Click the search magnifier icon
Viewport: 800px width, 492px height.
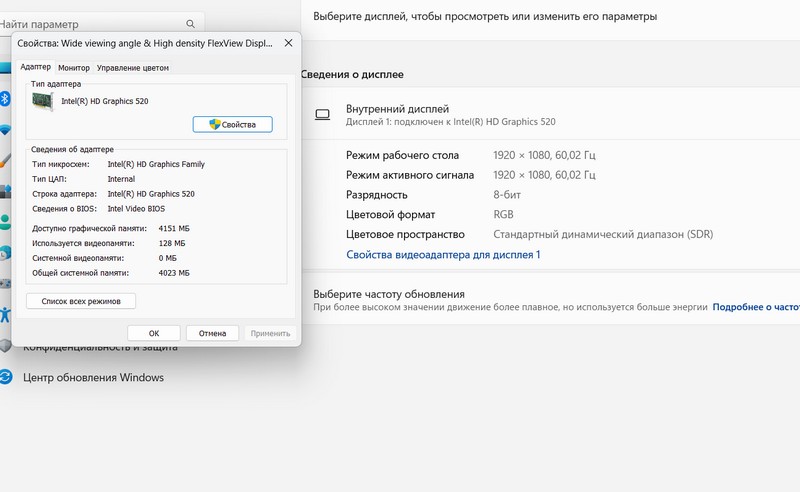point(190,24)
